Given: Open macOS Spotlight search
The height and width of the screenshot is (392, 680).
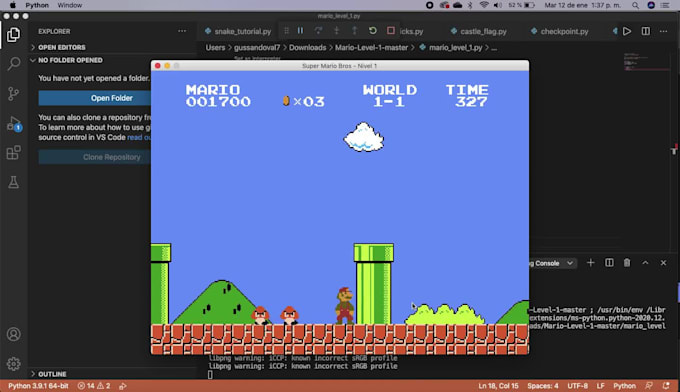Looking at the screenshot, I should [635, 5].
